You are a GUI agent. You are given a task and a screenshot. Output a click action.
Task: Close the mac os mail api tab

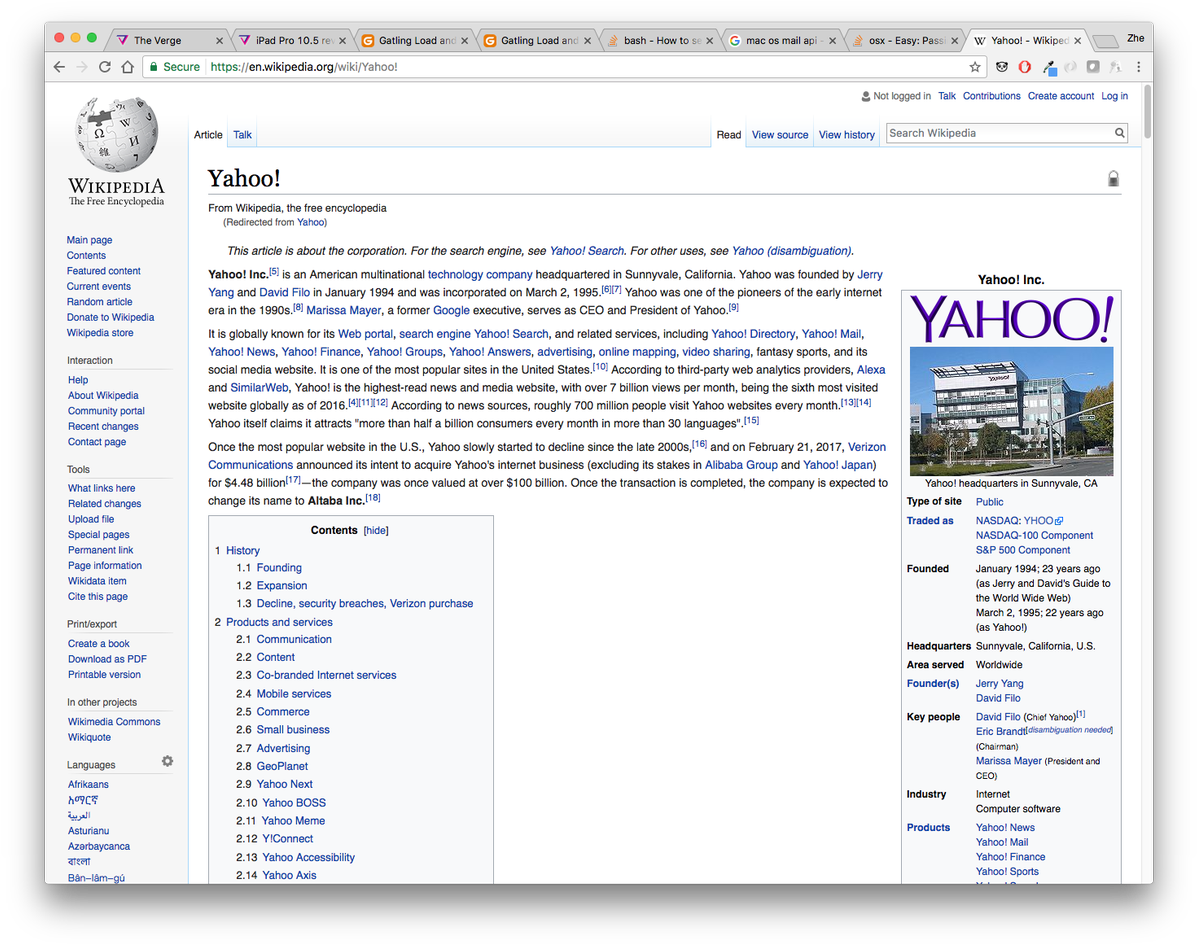point(832,40)
